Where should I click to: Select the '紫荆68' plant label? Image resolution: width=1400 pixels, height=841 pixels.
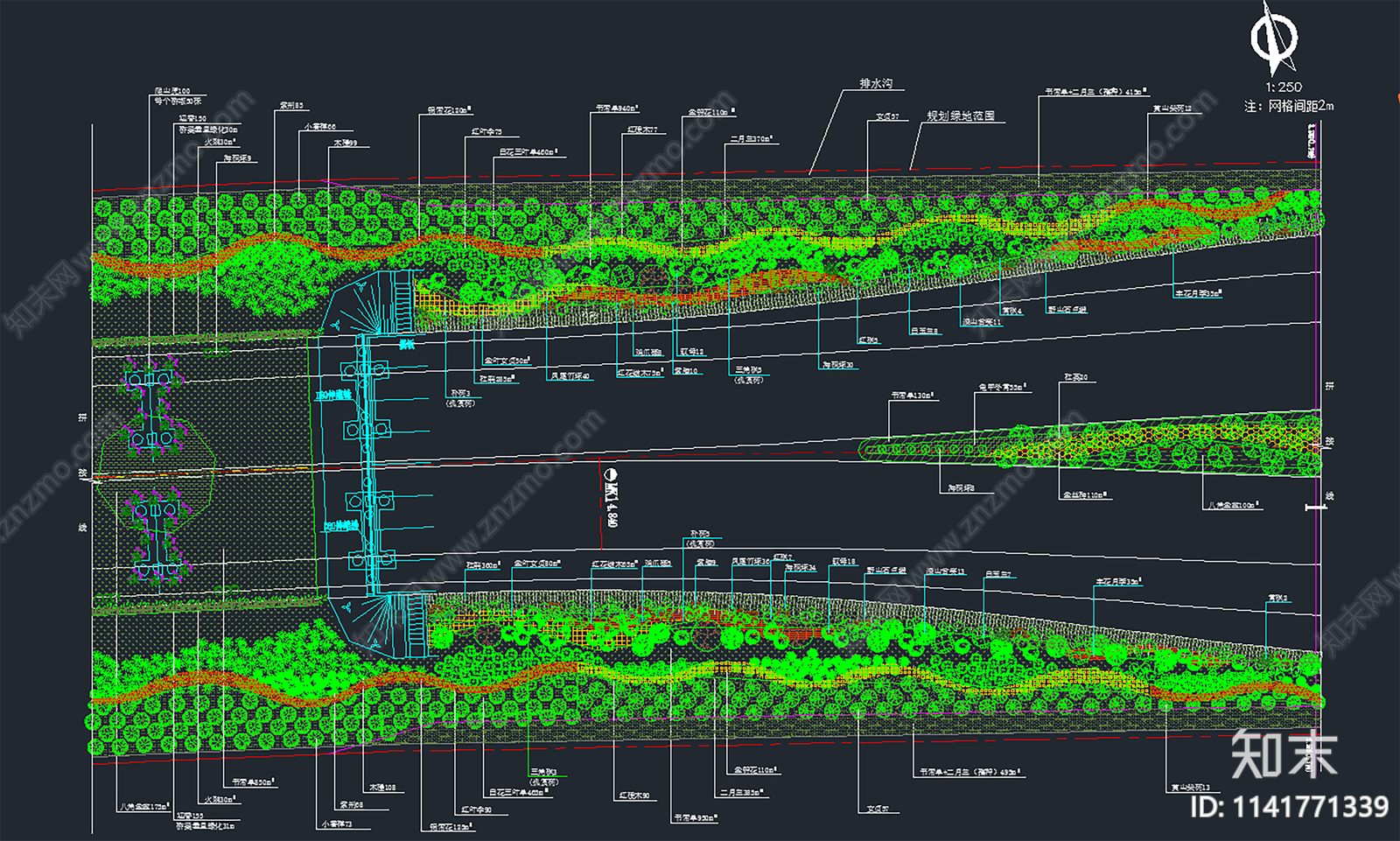352,804
